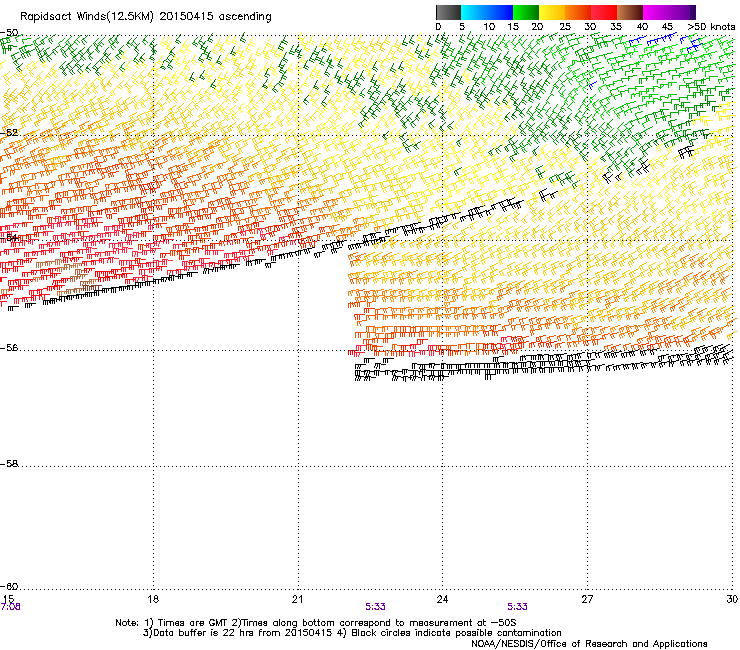Click the NOAA/NESDIS credit text
Screen dimensions: 740x650
[x=589, y=644]
